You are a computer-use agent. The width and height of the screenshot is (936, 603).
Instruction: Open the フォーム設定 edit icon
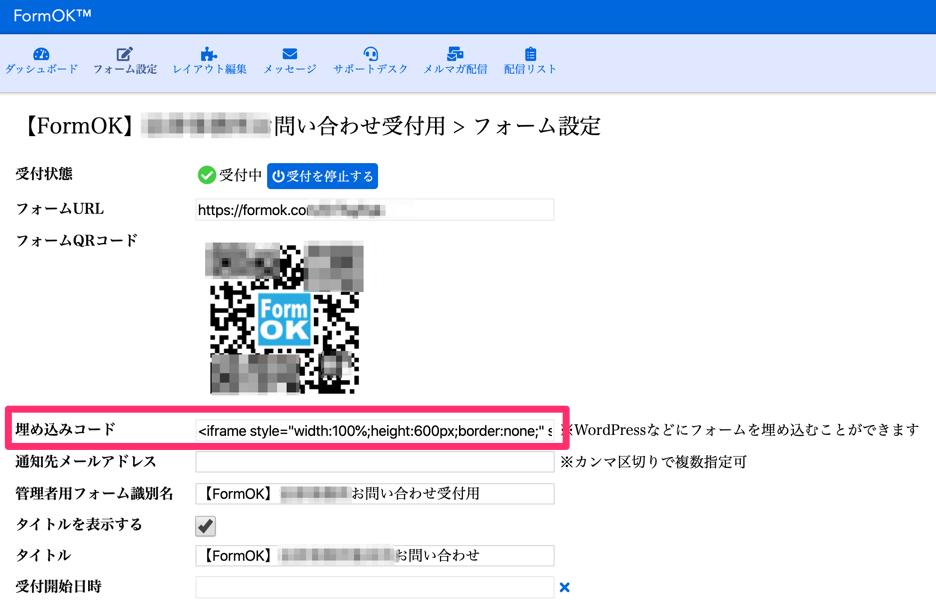(x=124, y=54)
